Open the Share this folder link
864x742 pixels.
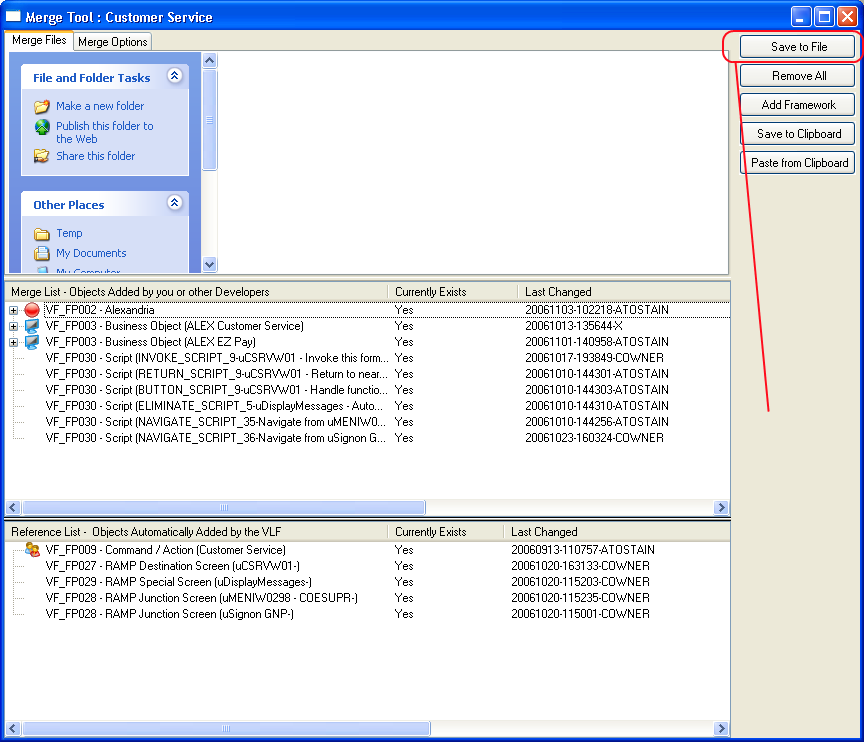(x=95, y=156)
